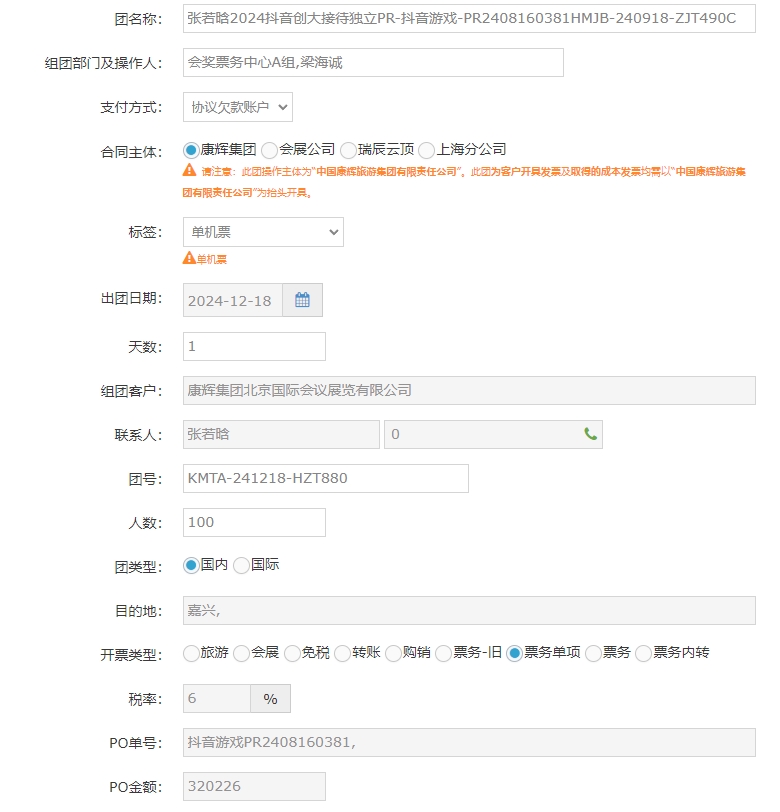Choose 旅游 invoice type
The width and height of the screenshot is (780, 812).
191,654
